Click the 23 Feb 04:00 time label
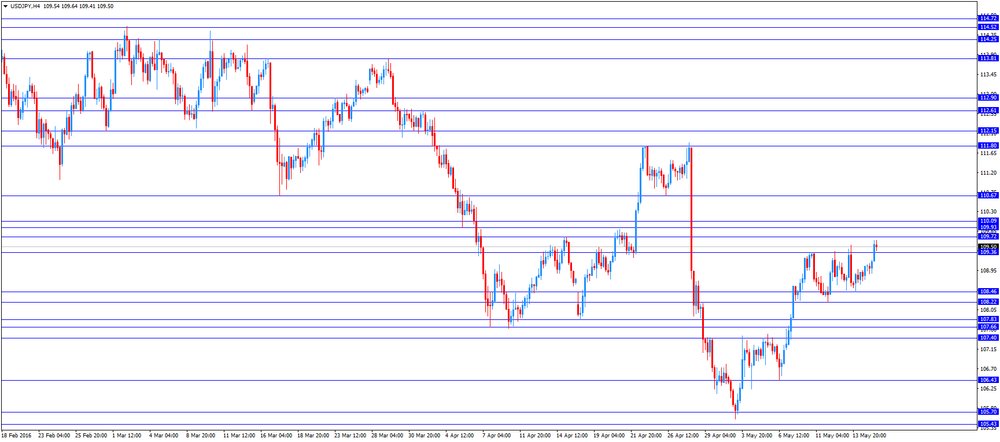The width and height of the screenshot is (1000, 442). (x=52, y=436)
